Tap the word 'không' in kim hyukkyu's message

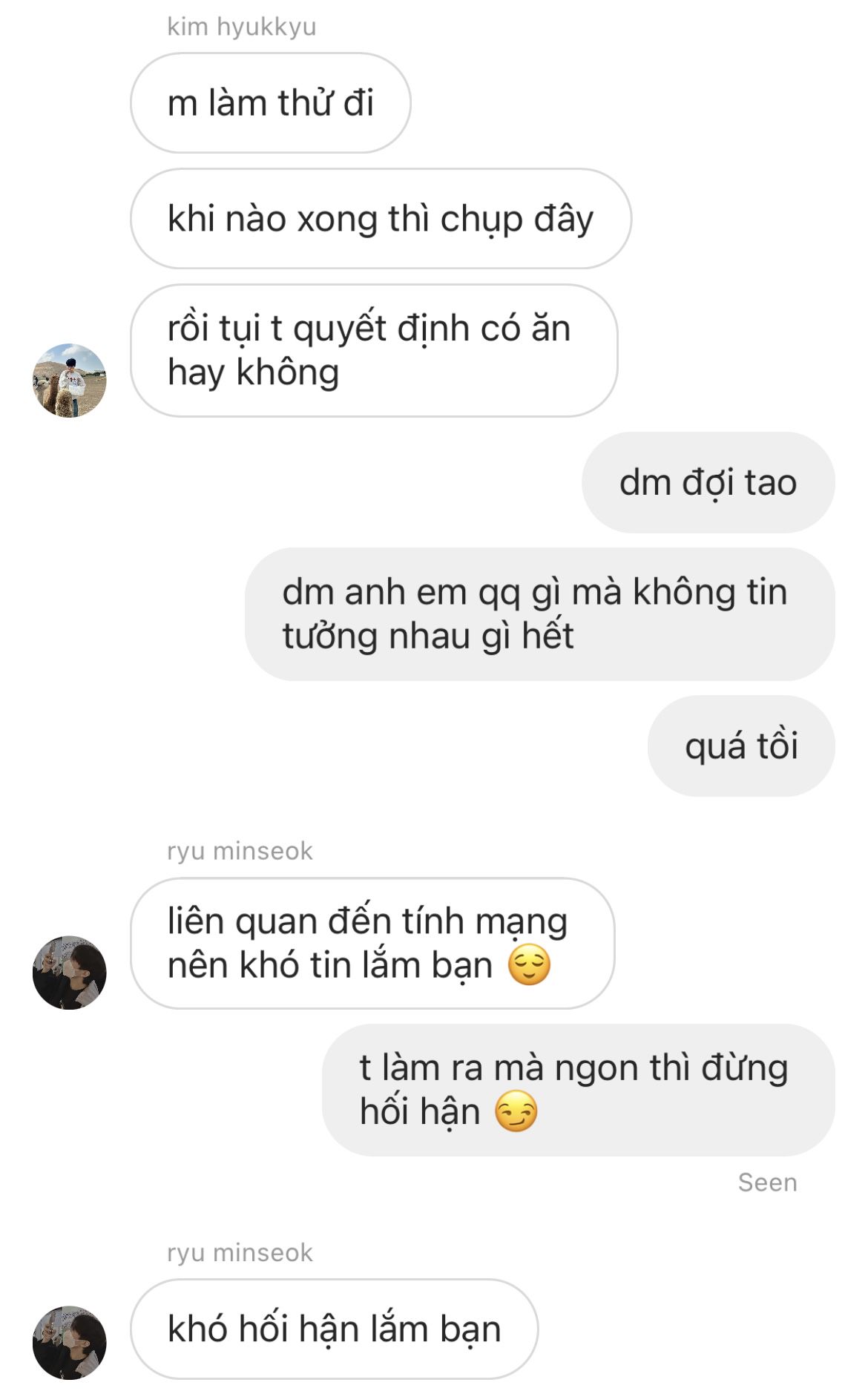pyautogui.click(x=287, y=373)
